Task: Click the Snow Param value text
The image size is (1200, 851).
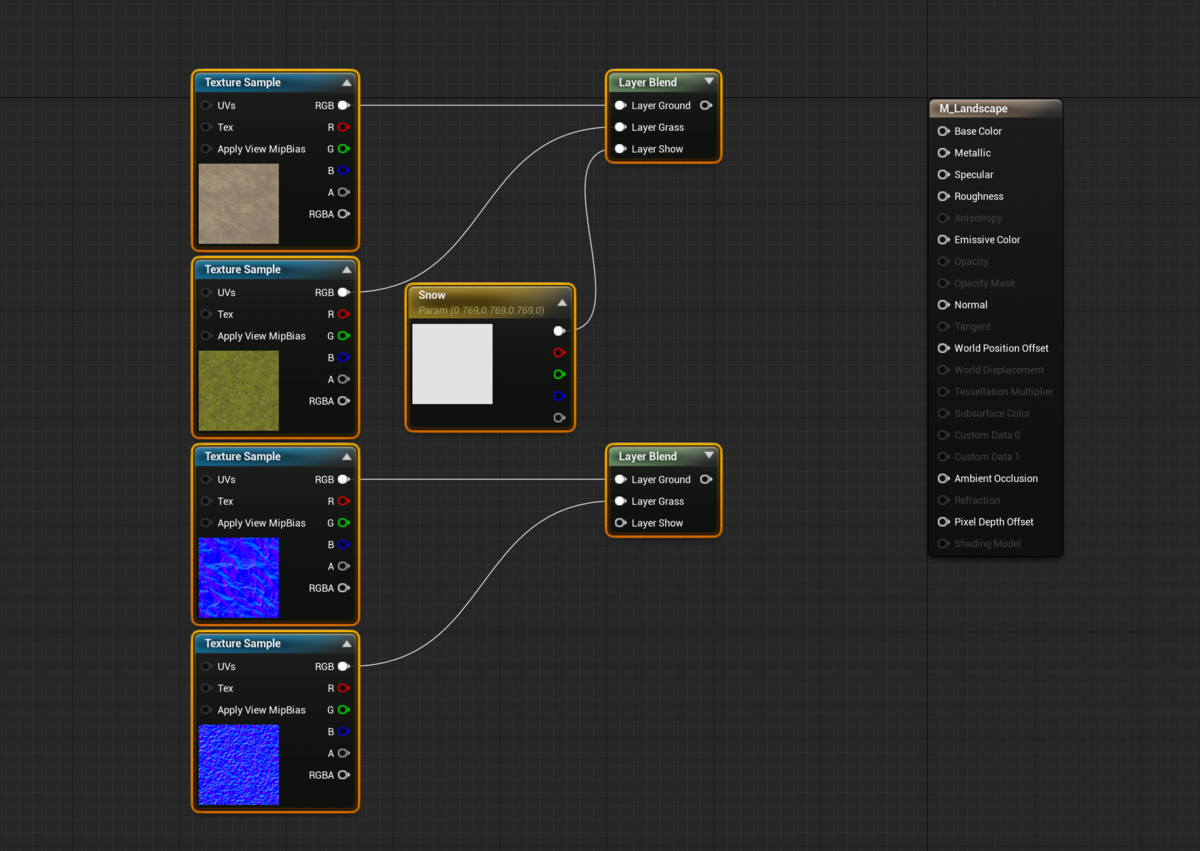Action: [482, 311]
